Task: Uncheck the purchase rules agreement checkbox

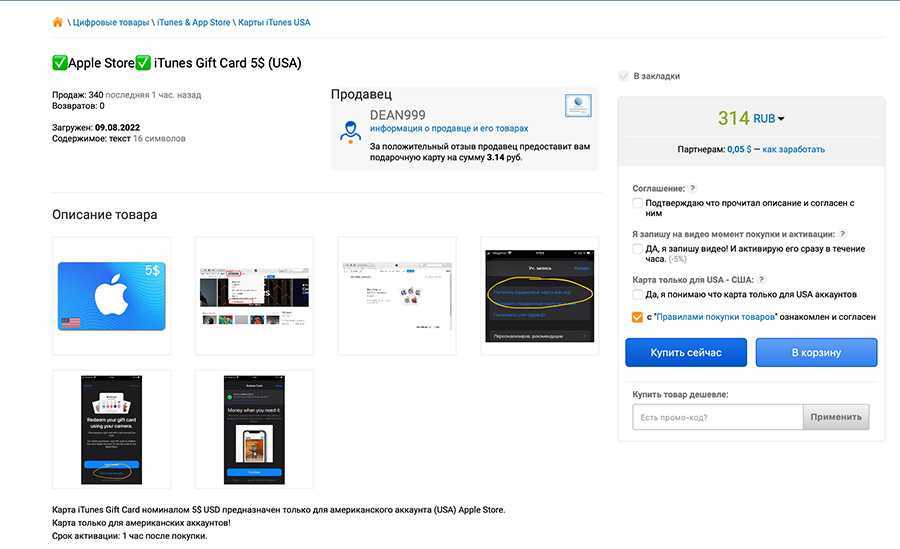Action: coord(638,317)
